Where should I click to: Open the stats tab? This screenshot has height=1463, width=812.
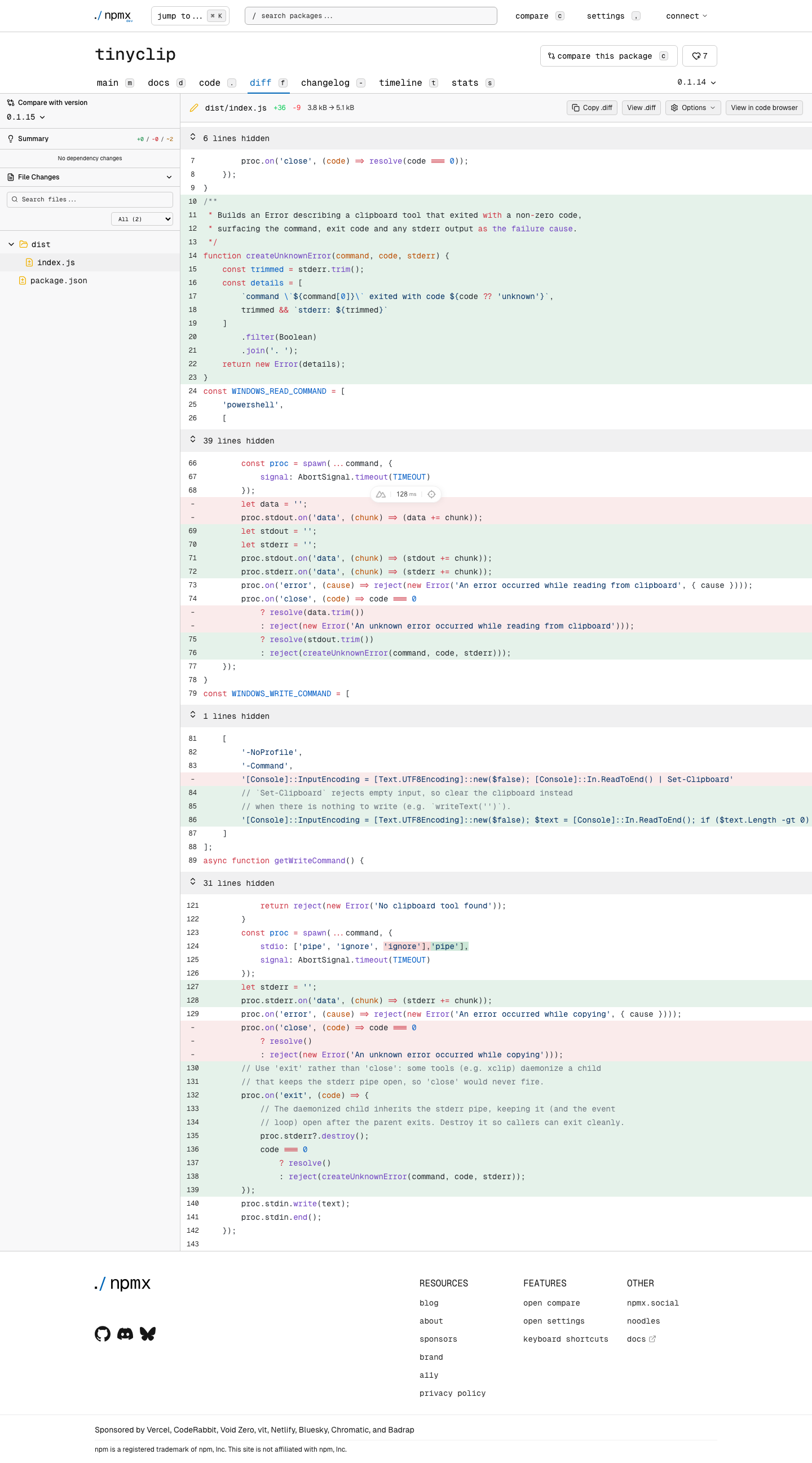pyautogui.click(x=473, y=82)
